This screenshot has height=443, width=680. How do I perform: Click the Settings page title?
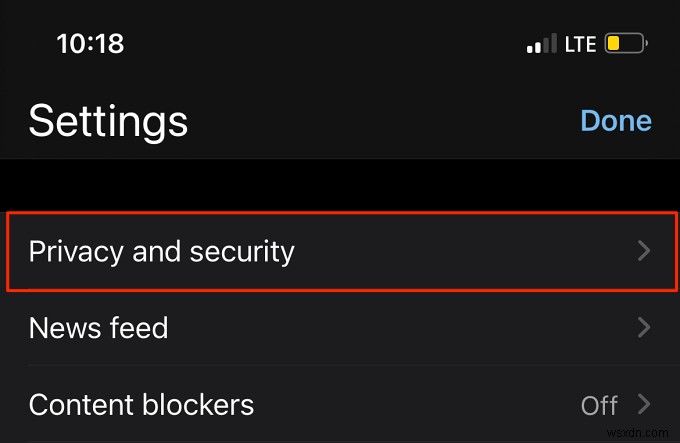[x=108, y=121]
